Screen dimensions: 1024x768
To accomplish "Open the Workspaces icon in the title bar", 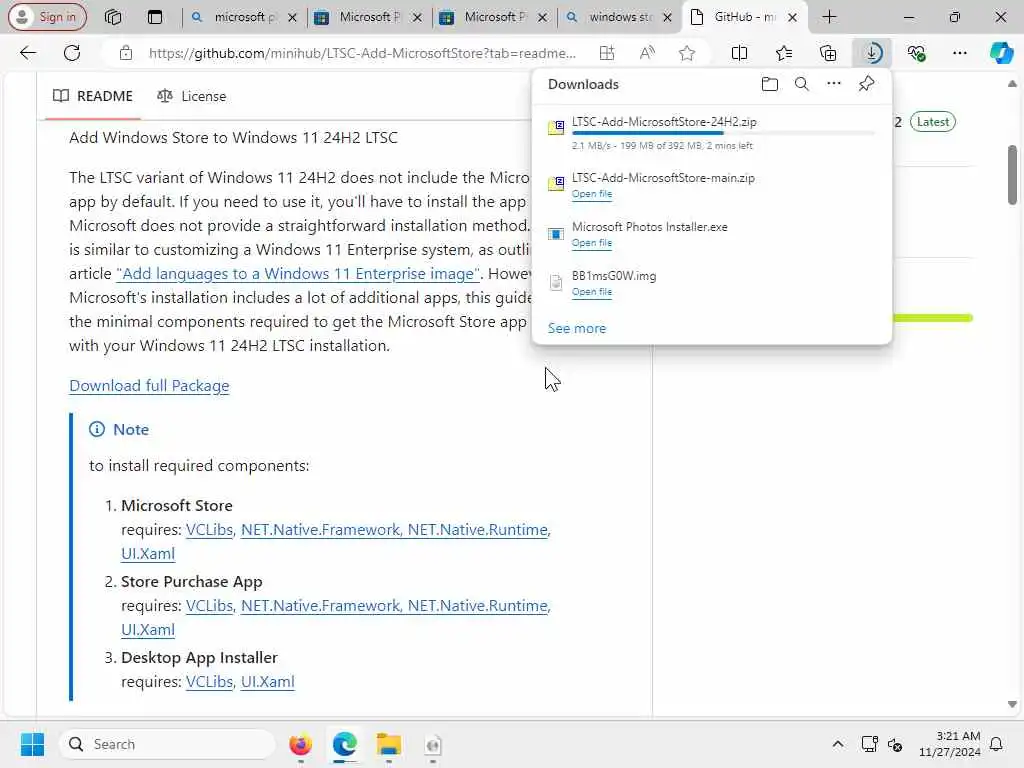I will tap(113, 17).
